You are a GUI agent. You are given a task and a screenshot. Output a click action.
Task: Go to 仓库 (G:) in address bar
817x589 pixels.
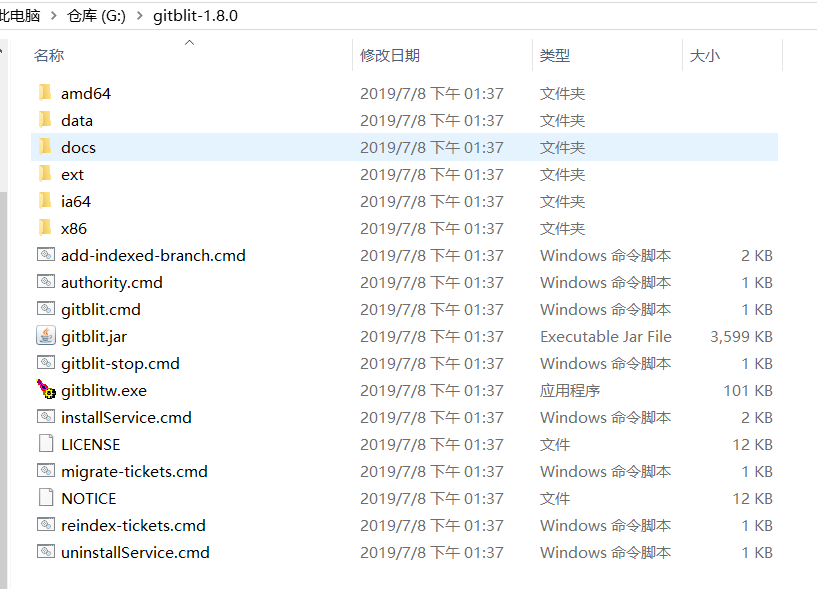click(96, 16)
